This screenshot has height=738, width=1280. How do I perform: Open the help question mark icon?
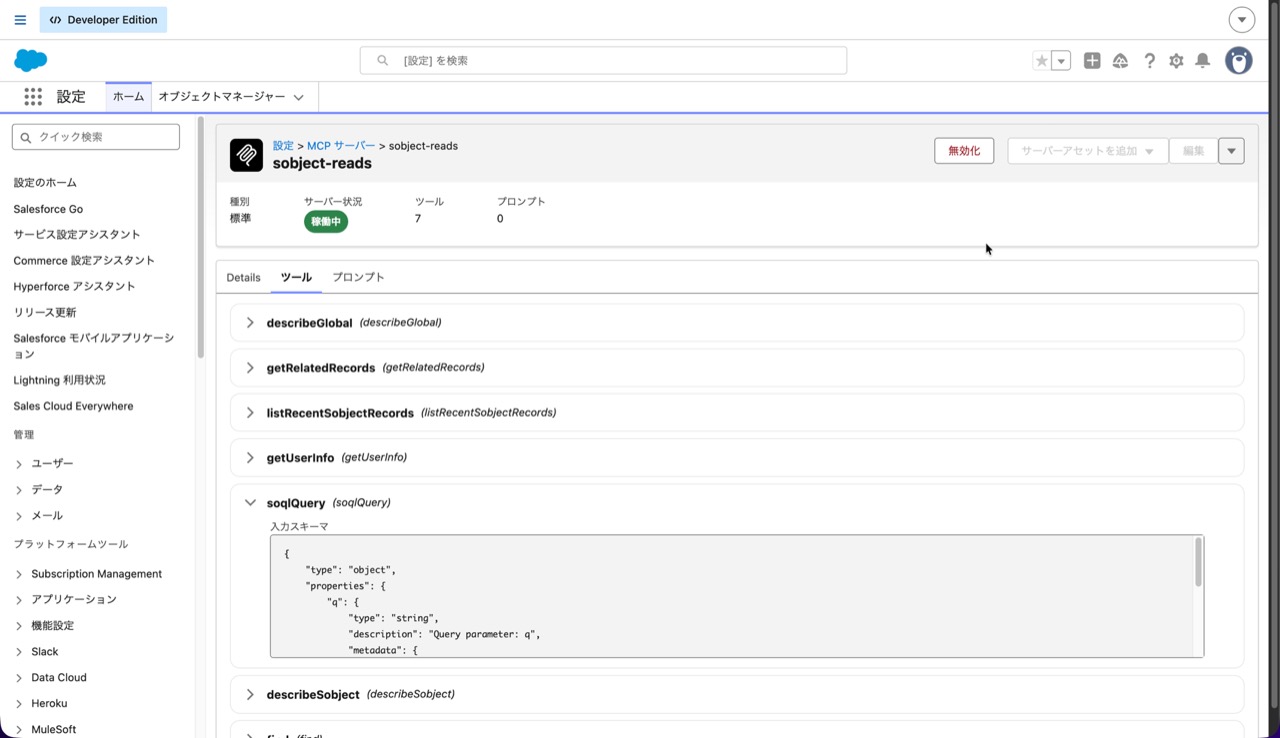[x=1149, y=61]
